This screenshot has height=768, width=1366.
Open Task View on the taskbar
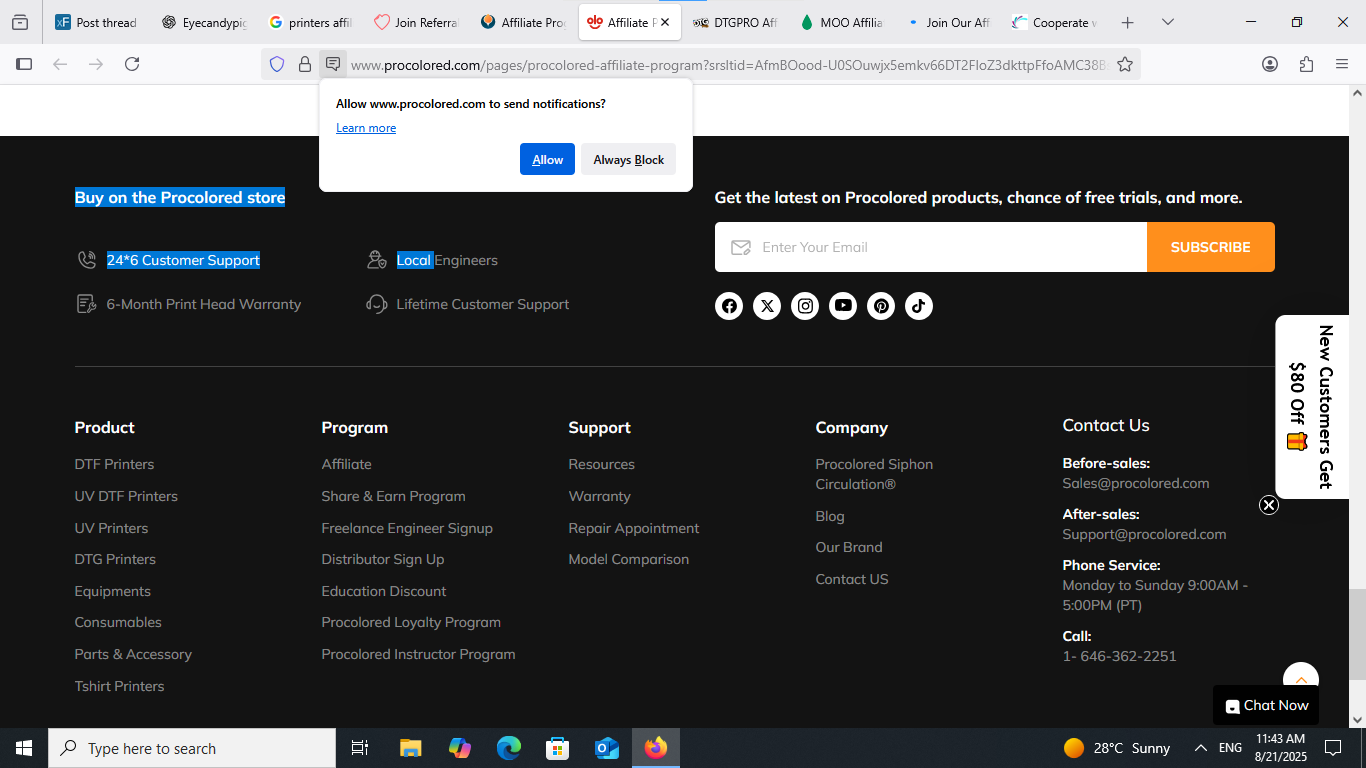(360, 748)
